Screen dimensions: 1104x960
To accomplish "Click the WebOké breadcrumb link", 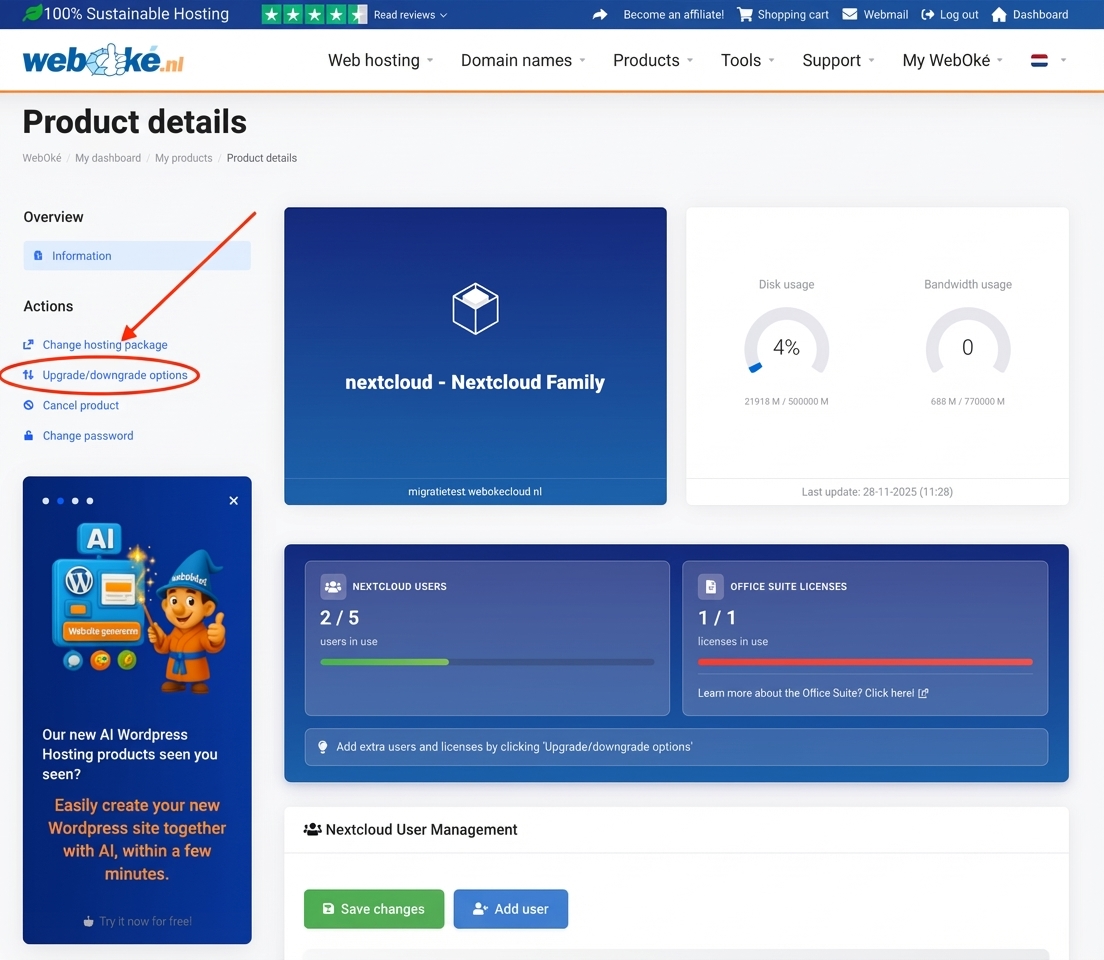I will 42,158.
